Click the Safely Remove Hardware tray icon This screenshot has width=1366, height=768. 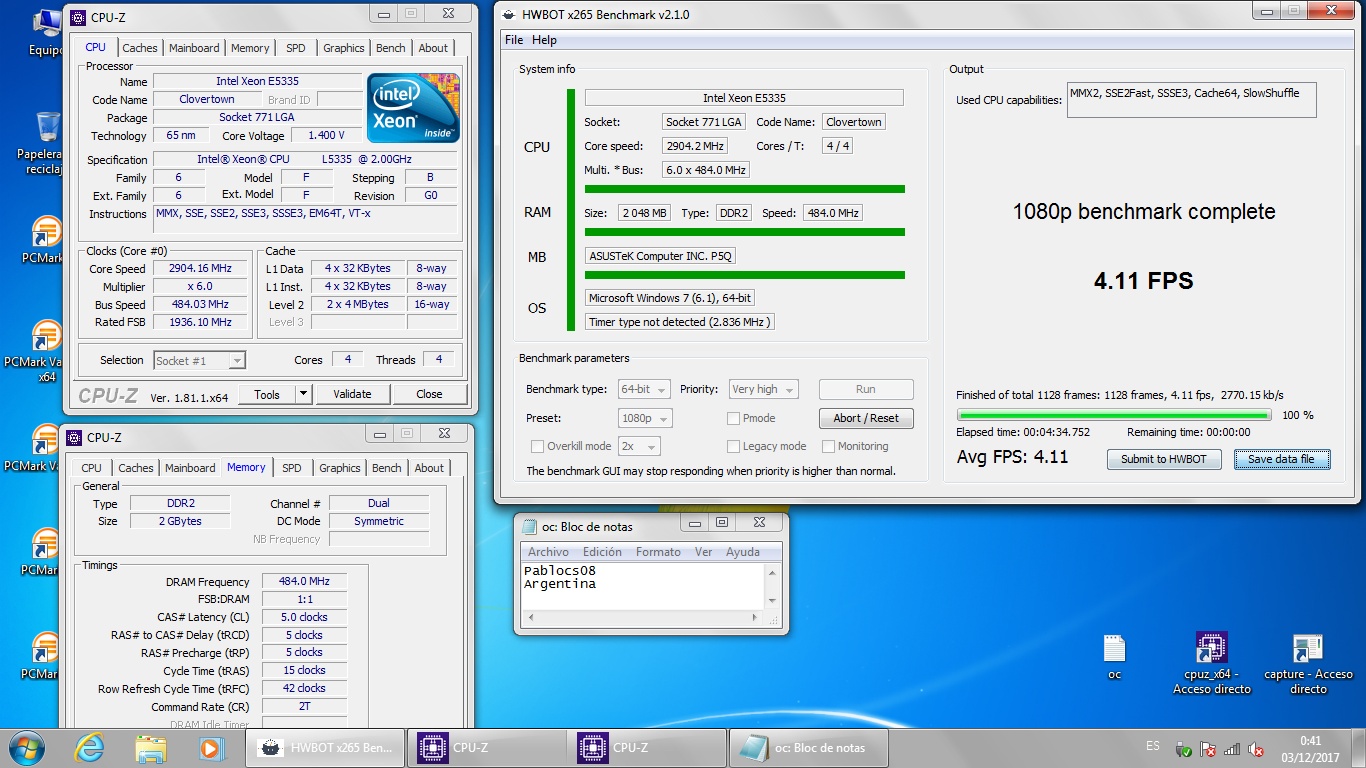pyautogui.click(x=1183, y=749)
